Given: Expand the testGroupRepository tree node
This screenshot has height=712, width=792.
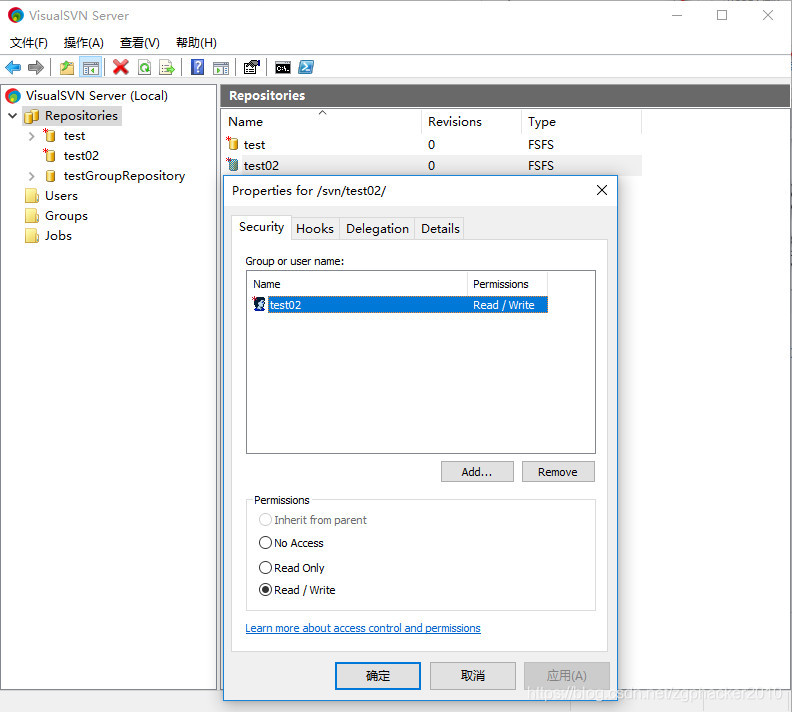Looking at the screenshot, I should 32,176.
